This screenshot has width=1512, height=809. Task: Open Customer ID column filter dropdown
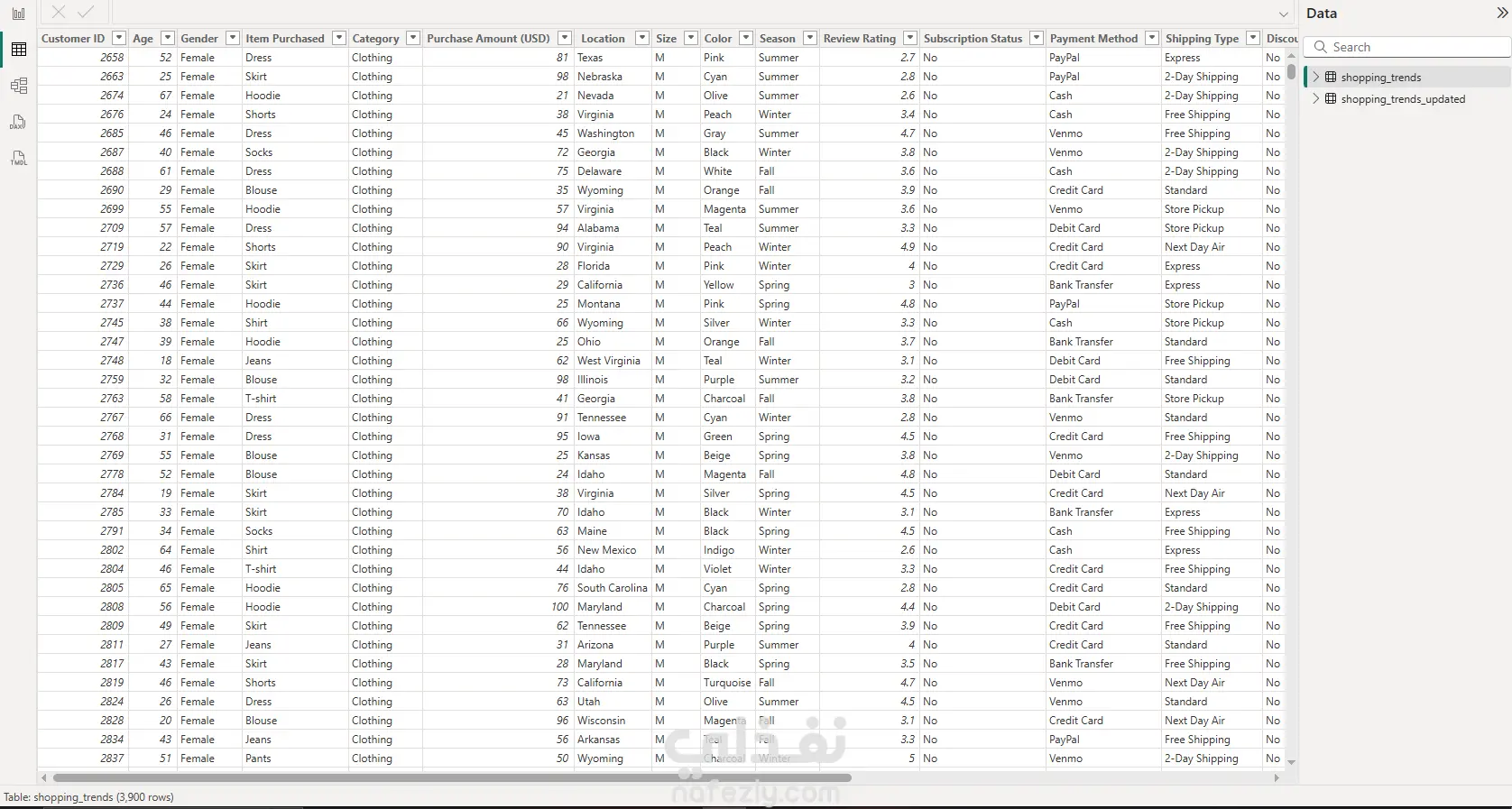(118, 38)
